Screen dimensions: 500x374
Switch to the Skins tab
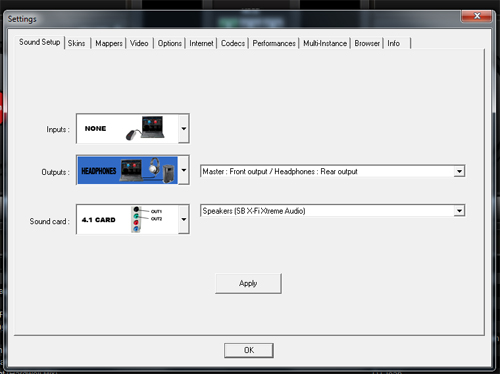(76, 43)
